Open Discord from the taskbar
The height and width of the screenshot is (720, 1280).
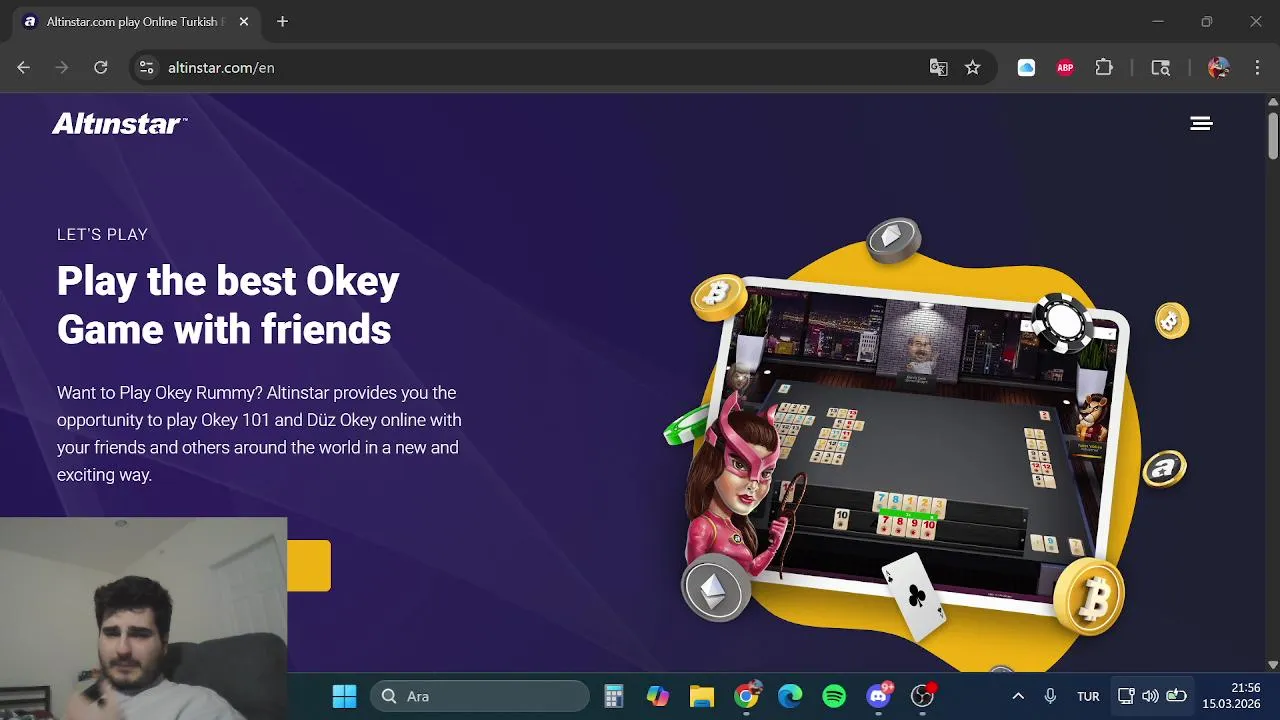tap(879, 696)
